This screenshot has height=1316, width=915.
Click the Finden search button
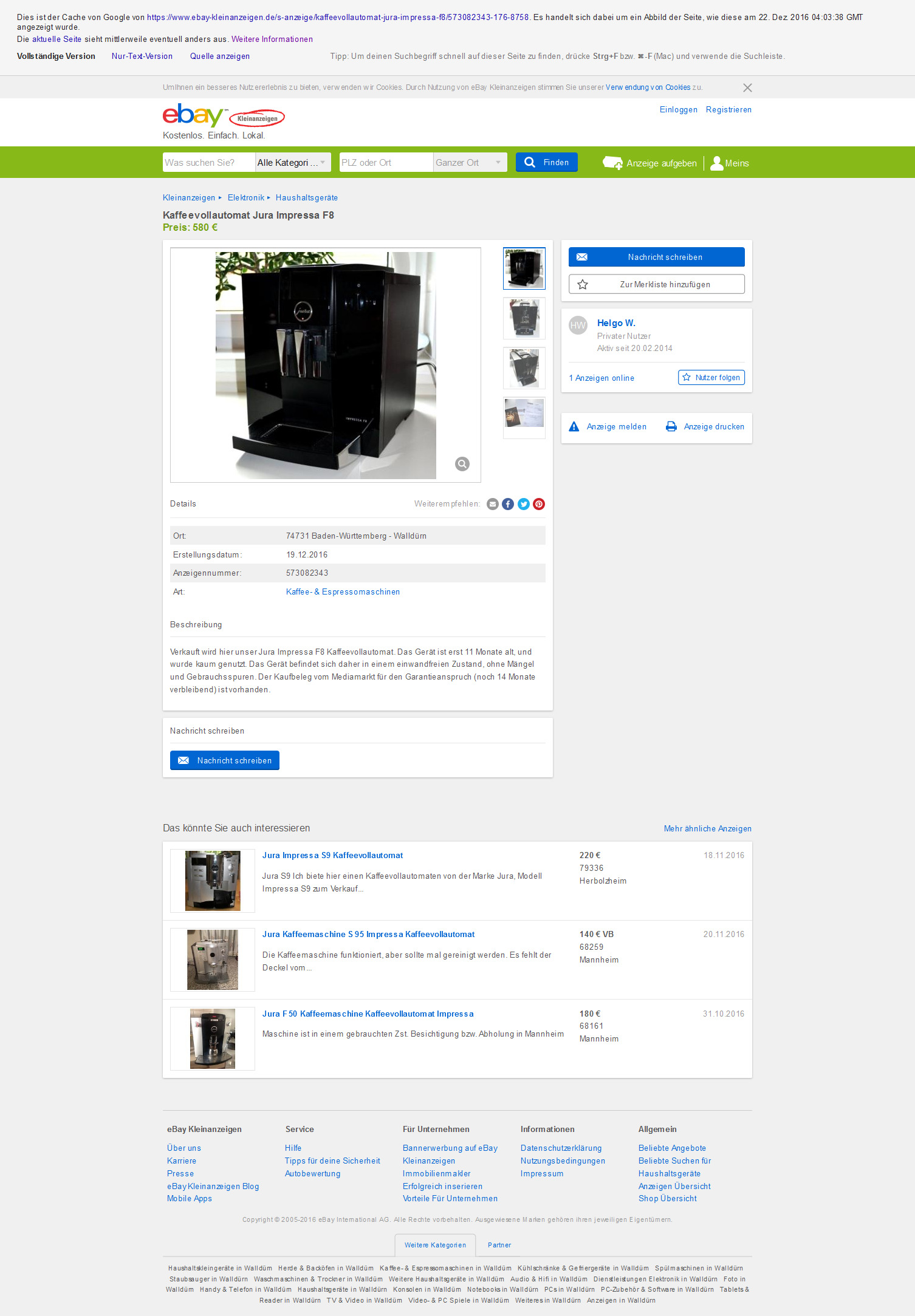click(547, 162)
